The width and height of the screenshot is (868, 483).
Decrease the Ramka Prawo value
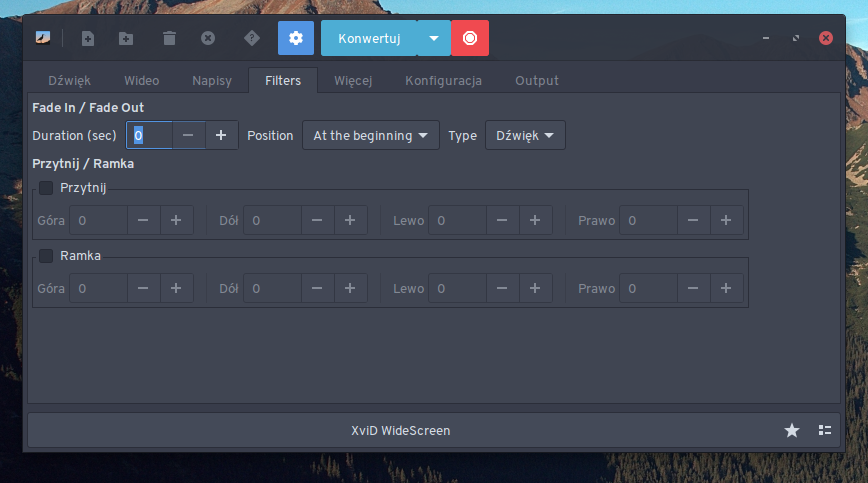tap(693, 288)
